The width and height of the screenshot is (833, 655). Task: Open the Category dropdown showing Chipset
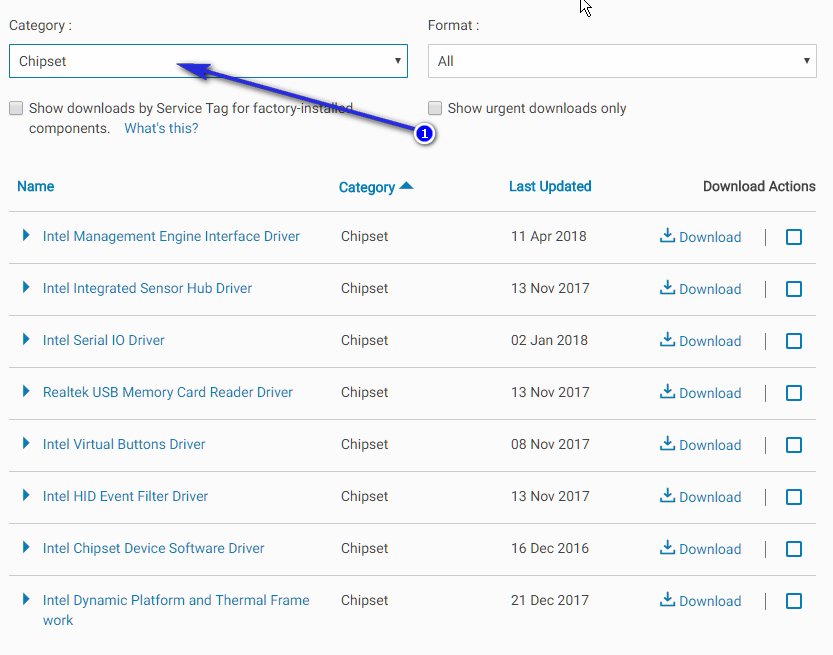(208, 61)
